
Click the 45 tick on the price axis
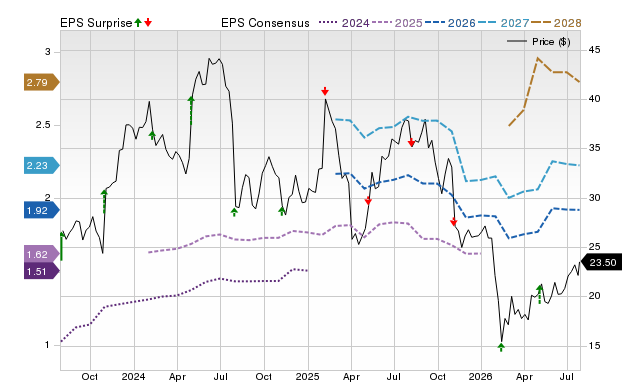tap(594, 50)
